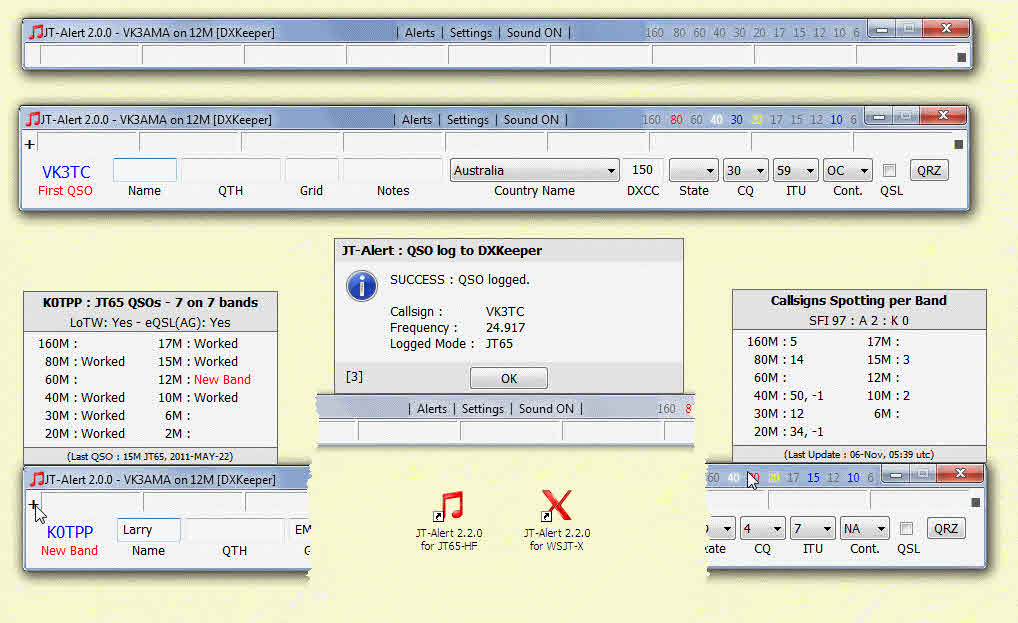Open the Country Name dropdown showing Australia
This screenshot has height=623, width=1018.
535,171
